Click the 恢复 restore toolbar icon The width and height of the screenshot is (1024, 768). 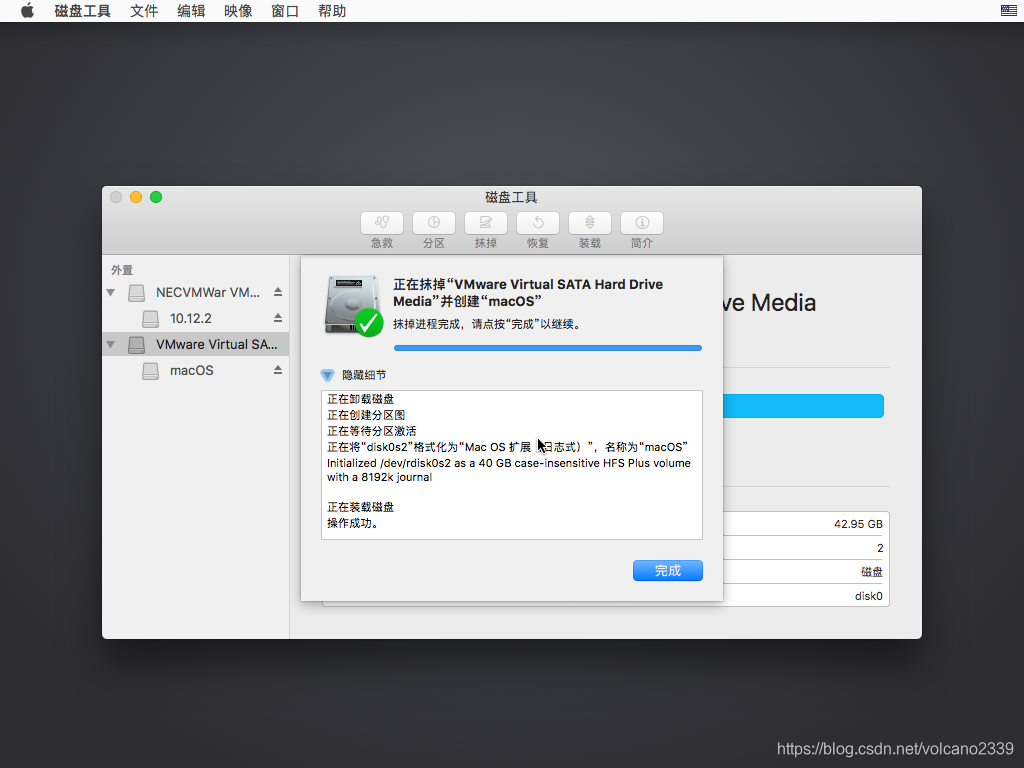tap(537, 223)
